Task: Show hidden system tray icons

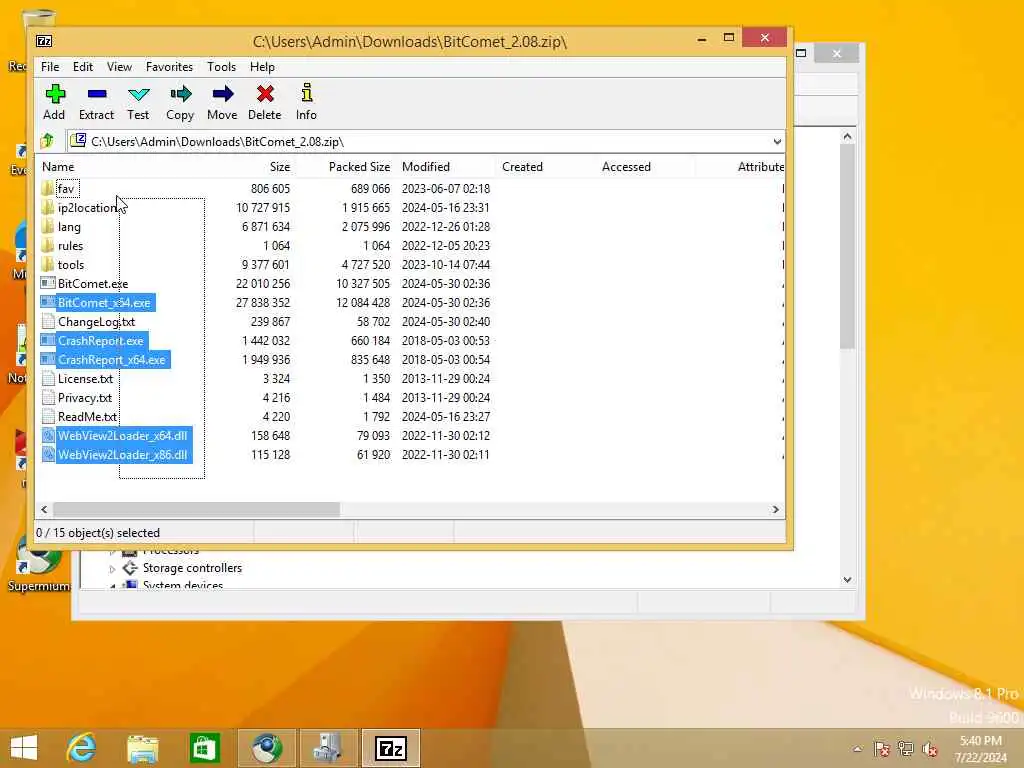Action: click(857, 749)
